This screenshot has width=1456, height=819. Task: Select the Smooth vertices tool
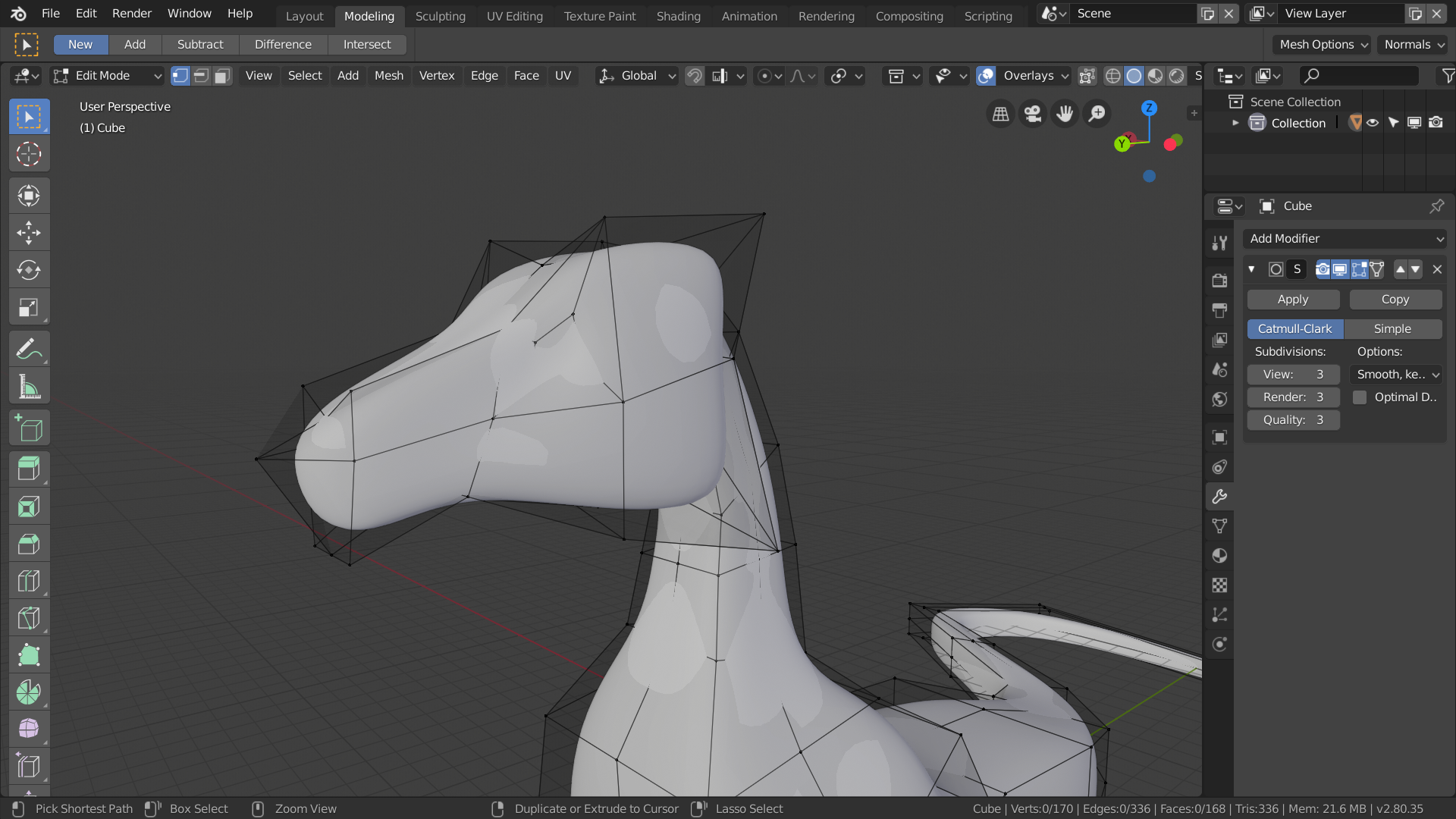tap(29, 730)
